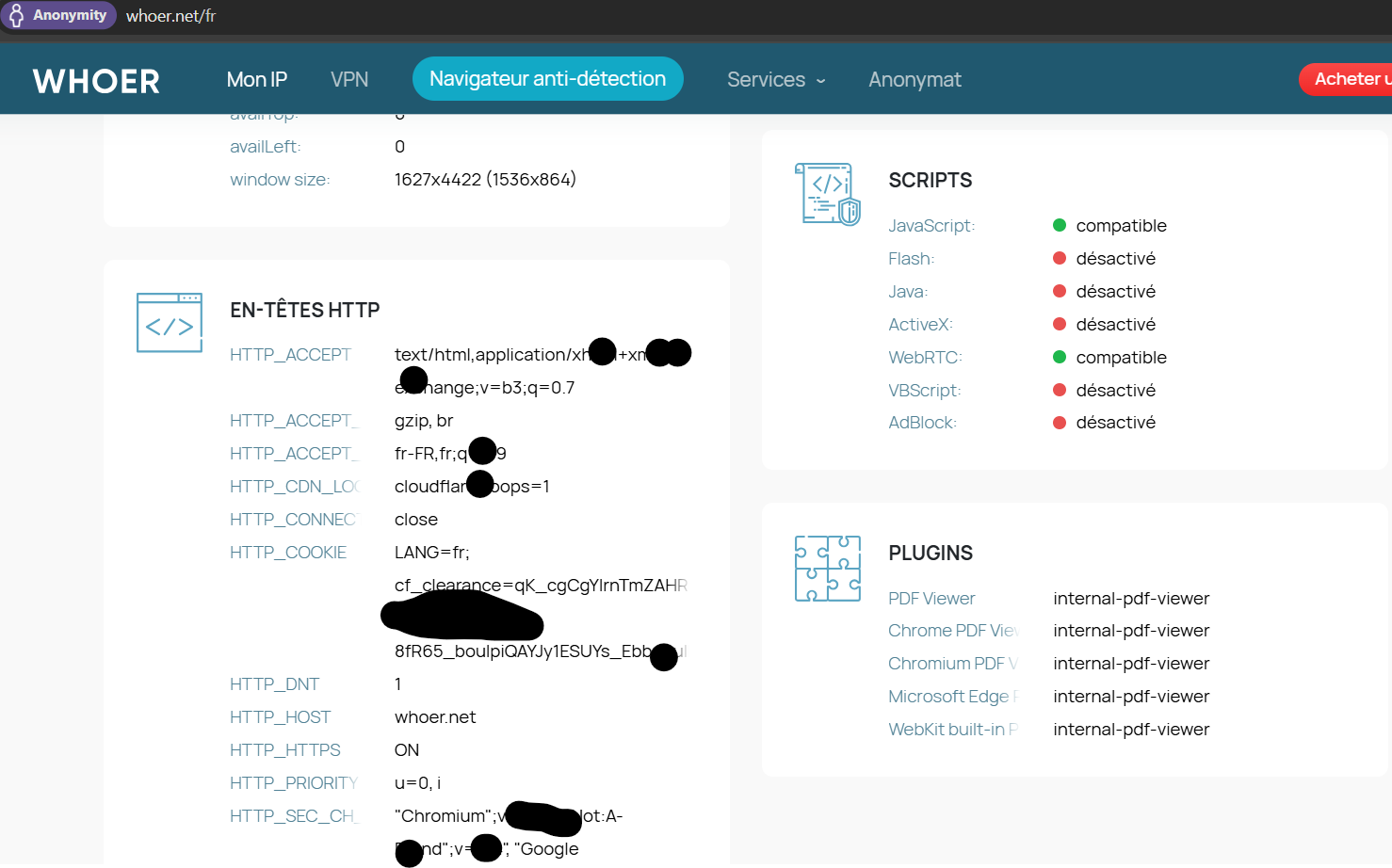Click the red Acheter button
Screen dimensions: 1392x868
click(1349, 79)
